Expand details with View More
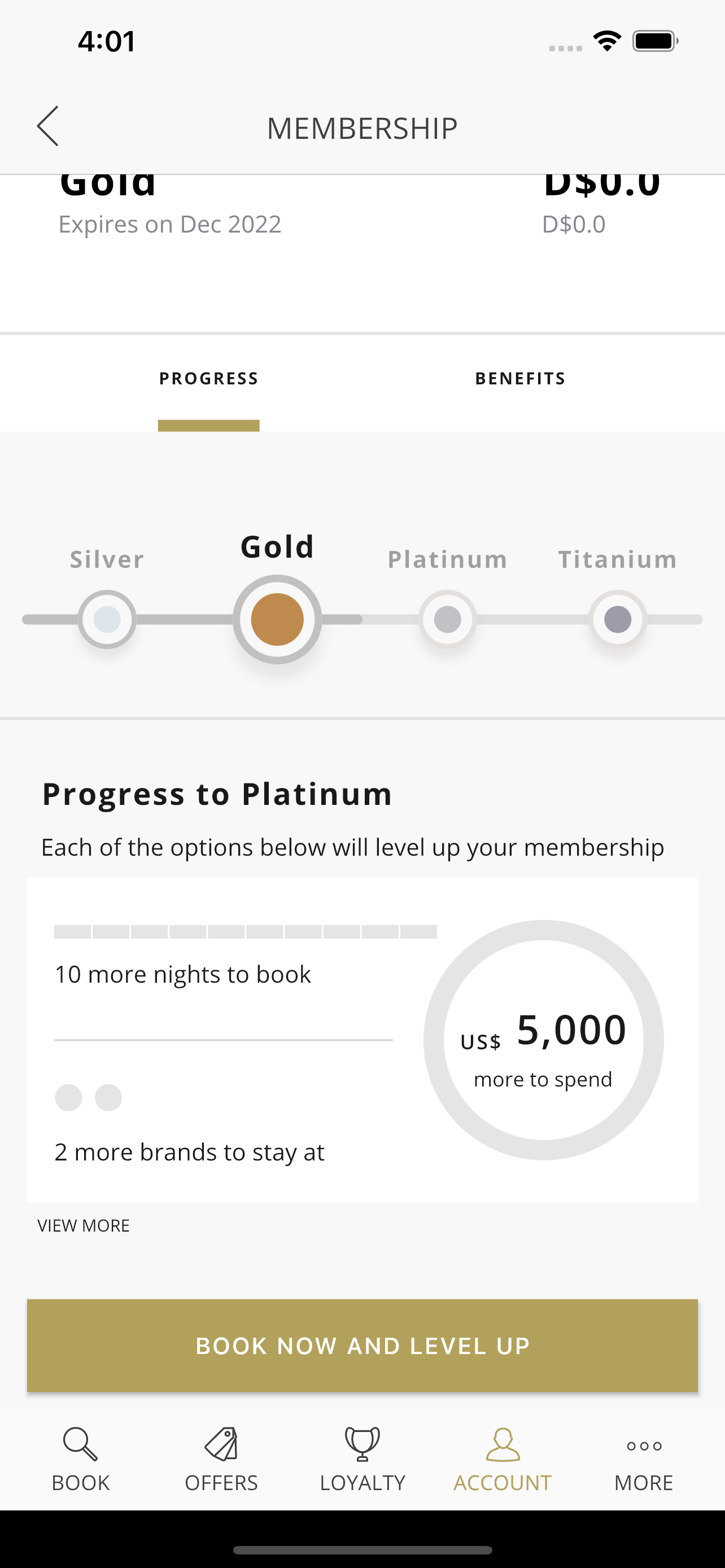Viewport: 725px width, 1568px height. pos(84,1225)
